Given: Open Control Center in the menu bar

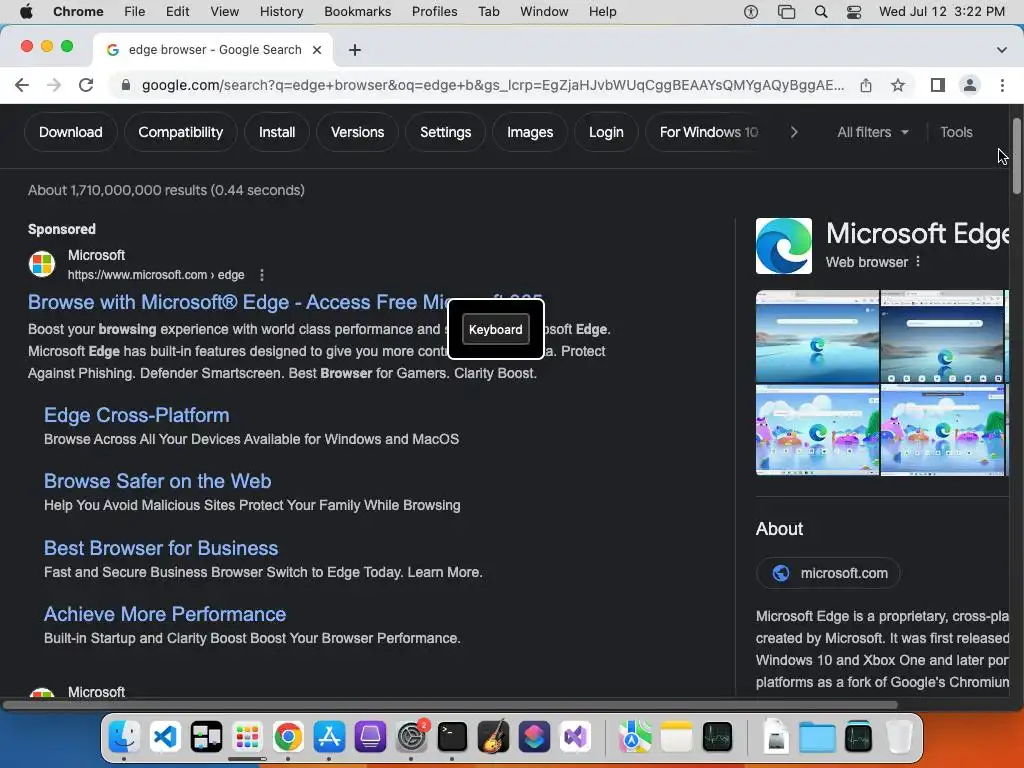Looking at the screenshot, I should coord(854,12).
